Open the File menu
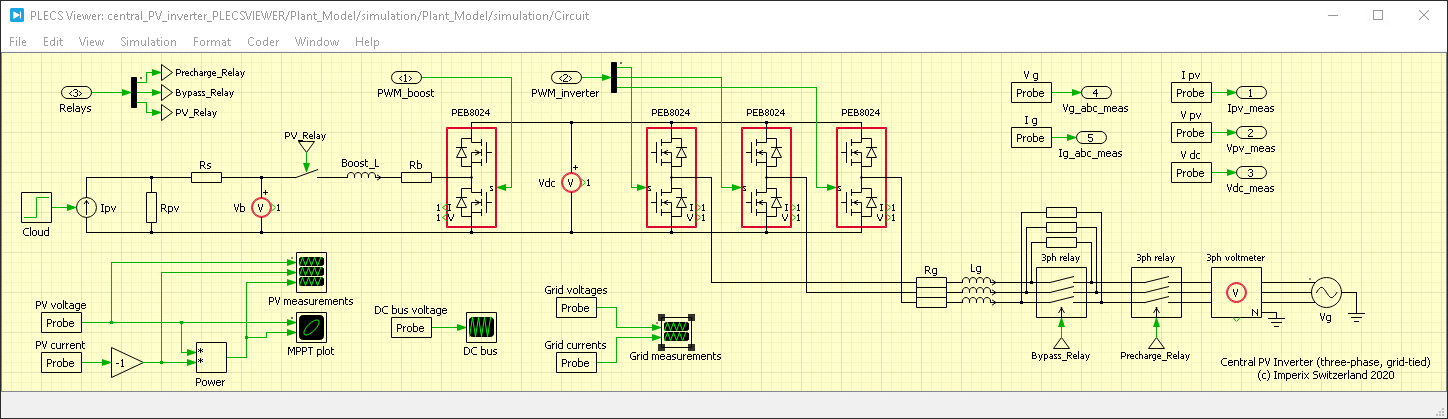Viewport: 1448px width, 419px height. pos(18,42)
